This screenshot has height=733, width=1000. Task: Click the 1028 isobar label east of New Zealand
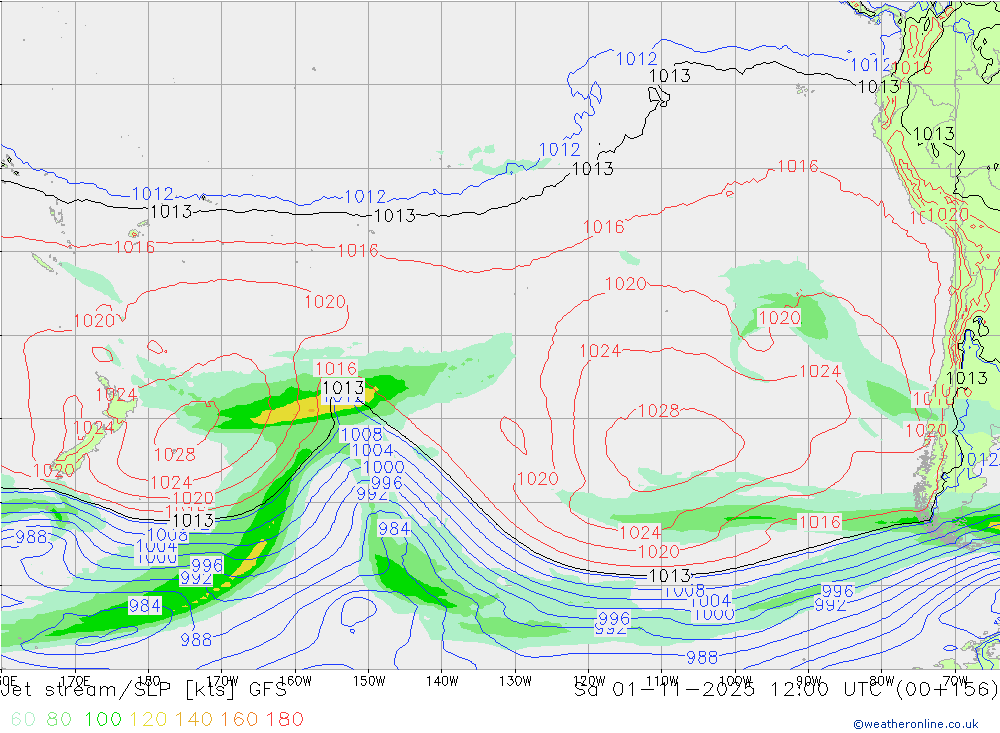(x=175, y=454)
